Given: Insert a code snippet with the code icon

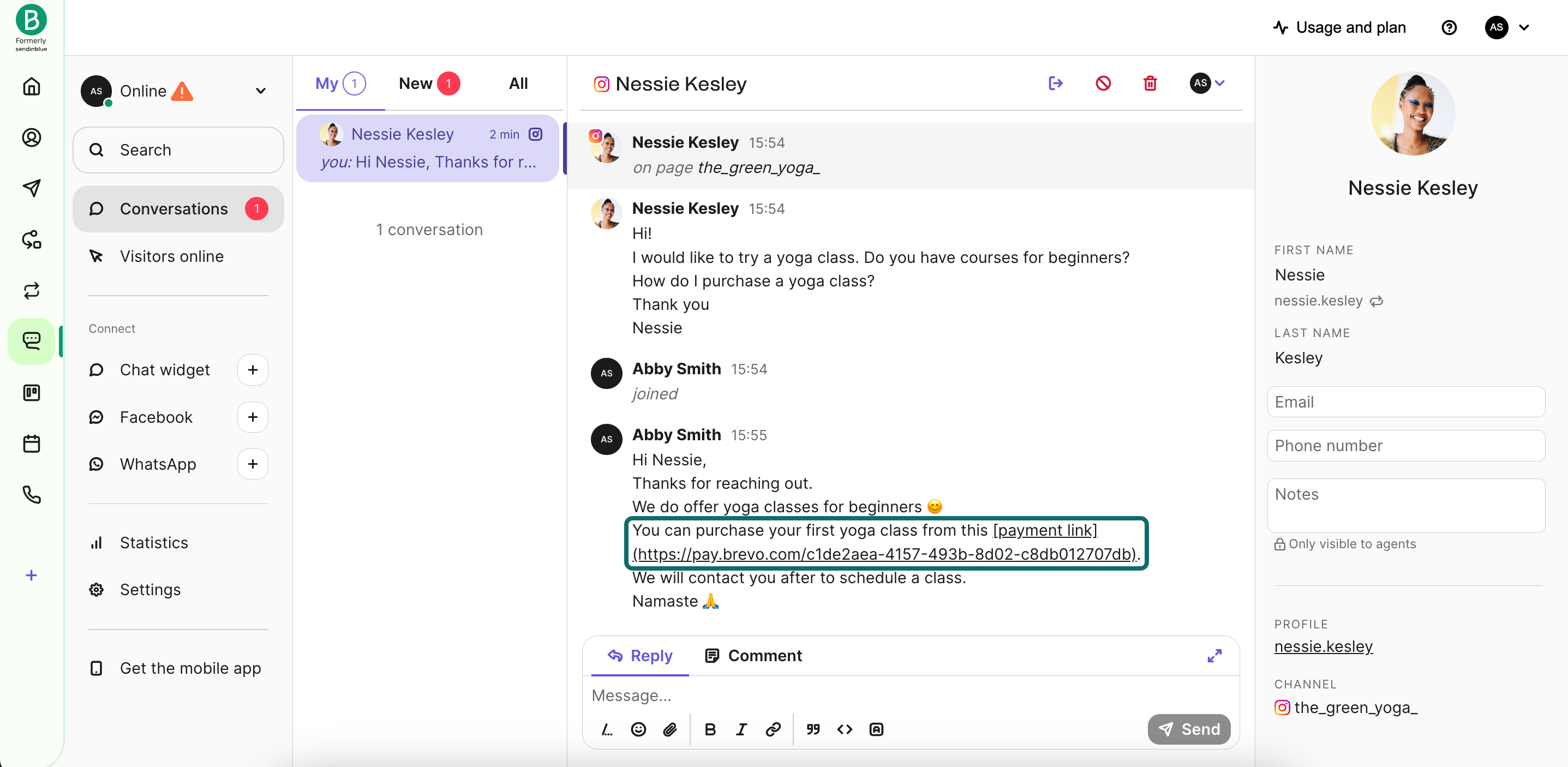Looking at the screenshot, I should [x=845, y=729].
